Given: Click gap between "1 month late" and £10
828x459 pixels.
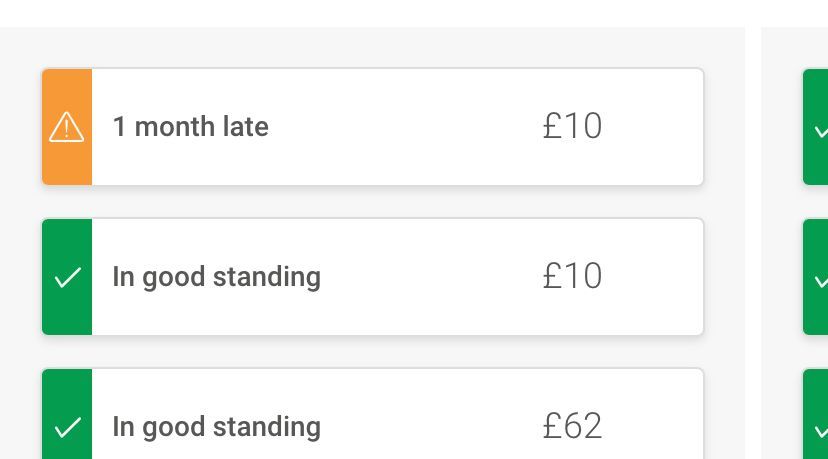Looking at the screenshot, I should [406, 127].
